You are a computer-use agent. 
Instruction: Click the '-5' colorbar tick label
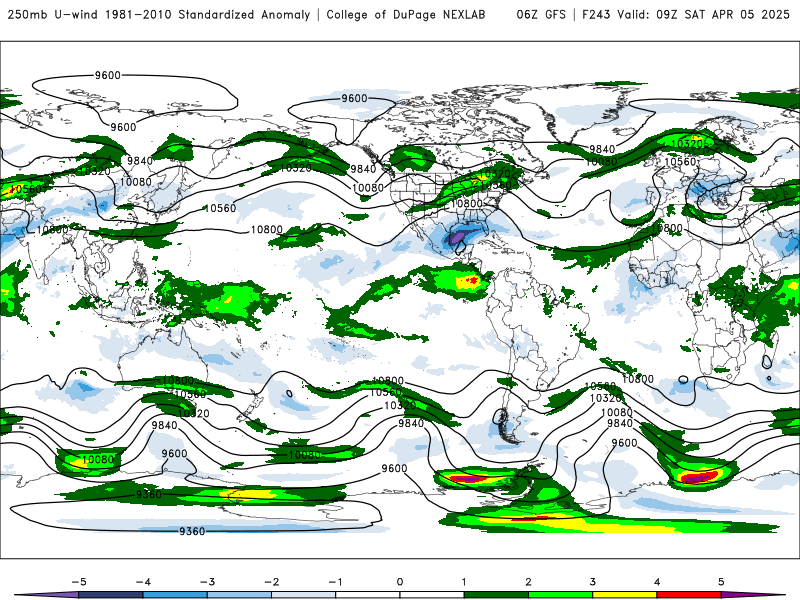[x=79, y=582]
